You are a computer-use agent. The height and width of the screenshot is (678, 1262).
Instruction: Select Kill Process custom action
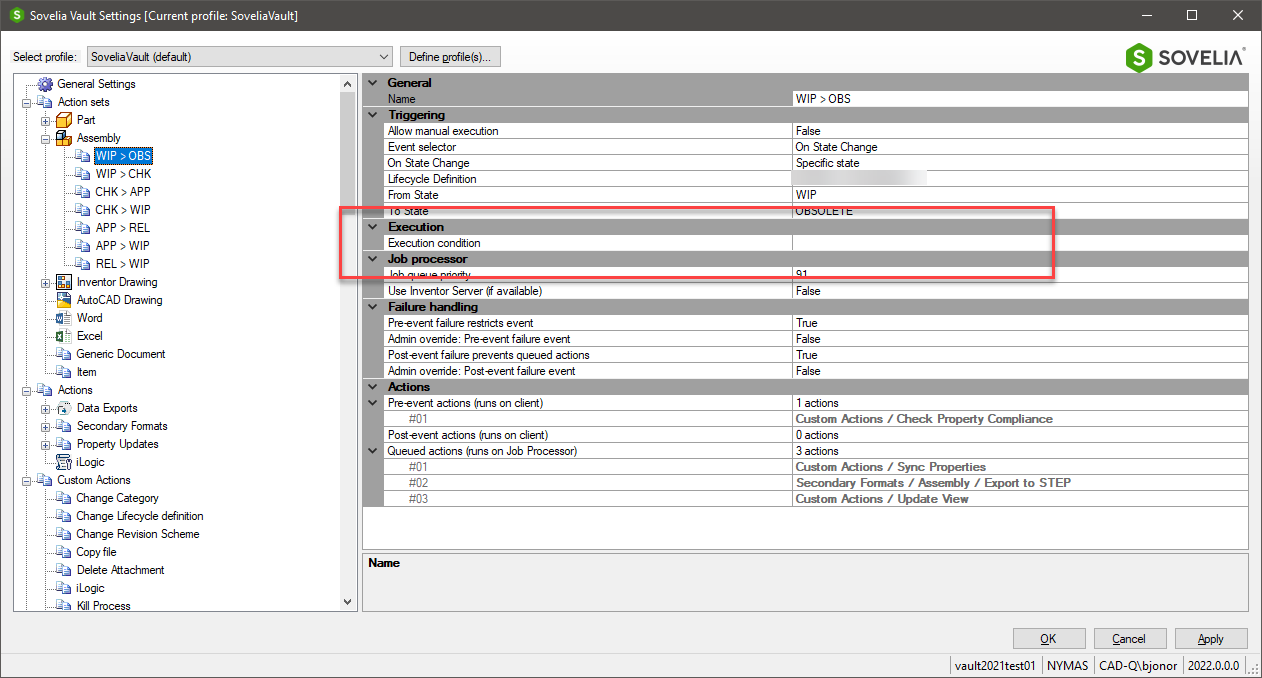pos(103,605)
